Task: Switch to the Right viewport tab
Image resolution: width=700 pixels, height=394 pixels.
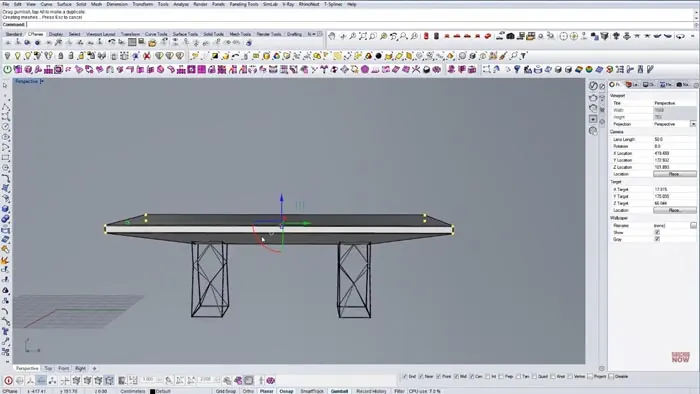Action: [x=80, y=369]
